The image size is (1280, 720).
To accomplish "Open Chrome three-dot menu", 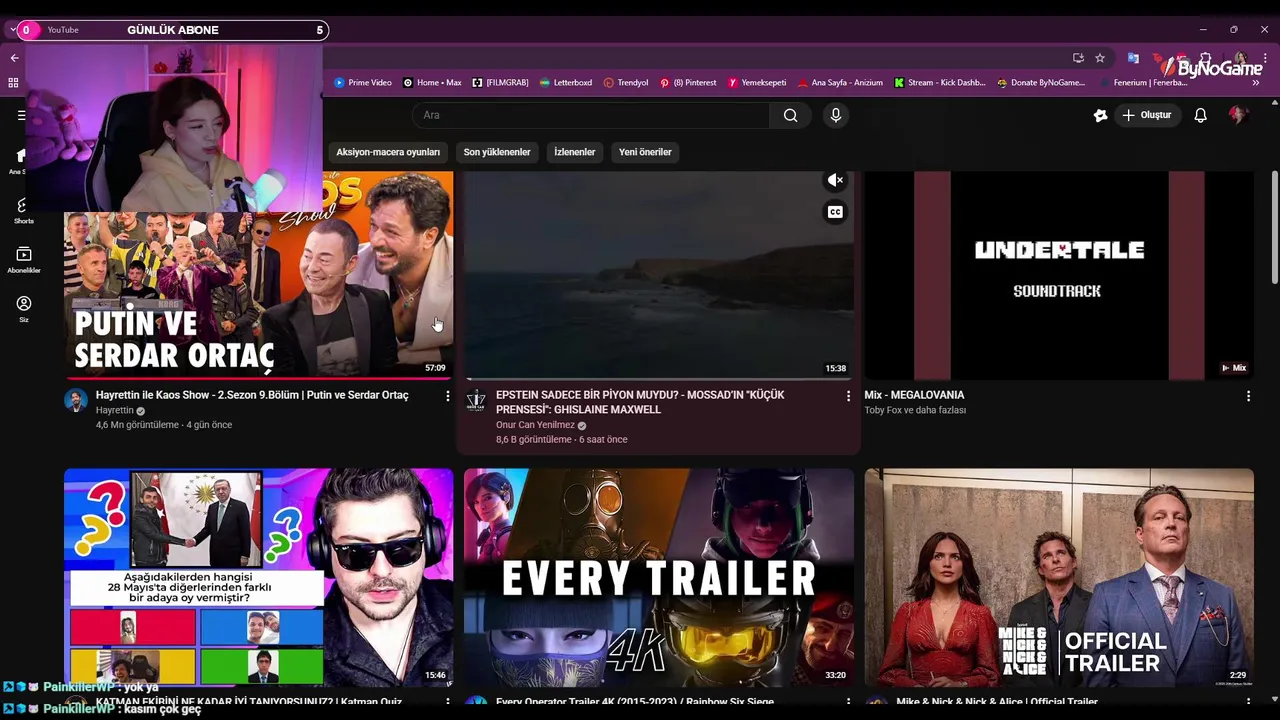I will (1265, 58).
